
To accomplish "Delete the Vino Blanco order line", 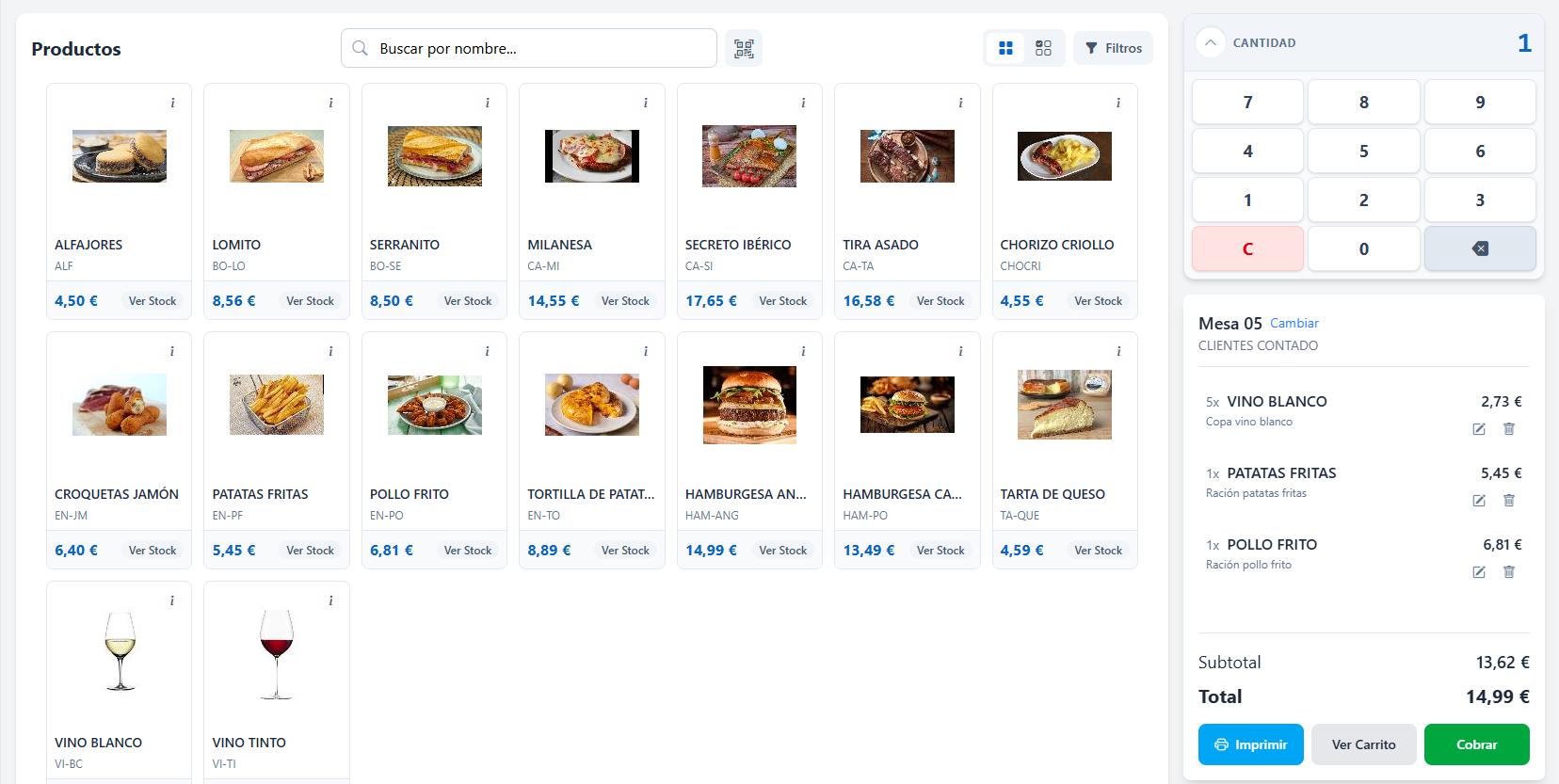I will (x=1509, y=428).
